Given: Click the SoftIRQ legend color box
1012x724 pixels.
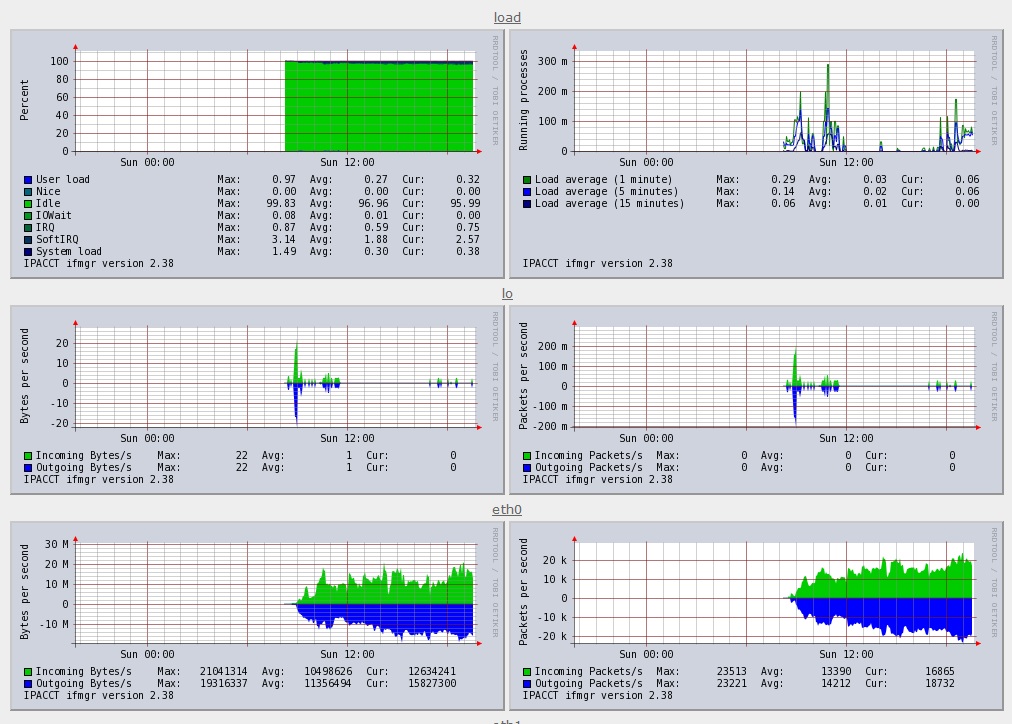Looking at the screenshot, I should (28, 240).
